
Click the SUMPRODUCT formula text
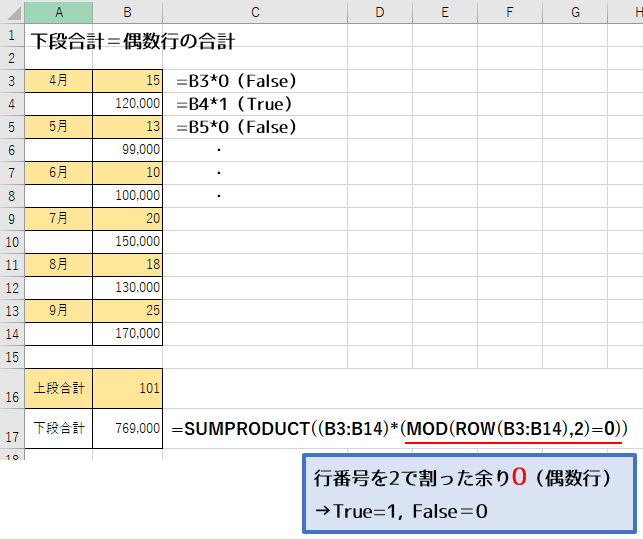(x=400, y=429)
